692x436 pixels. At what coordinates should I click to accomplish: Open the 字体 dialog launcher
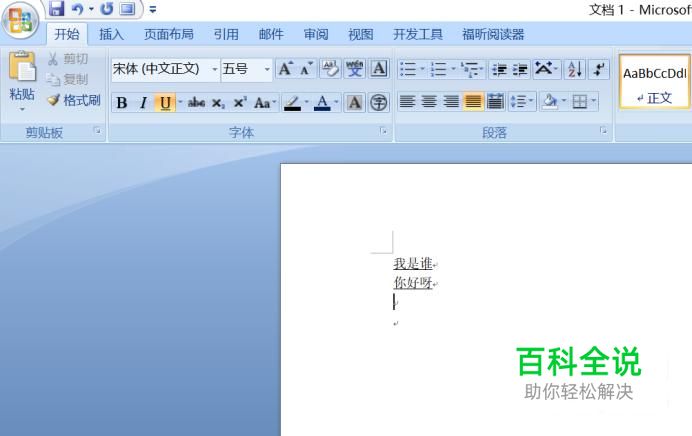click(x=384, y=131)
